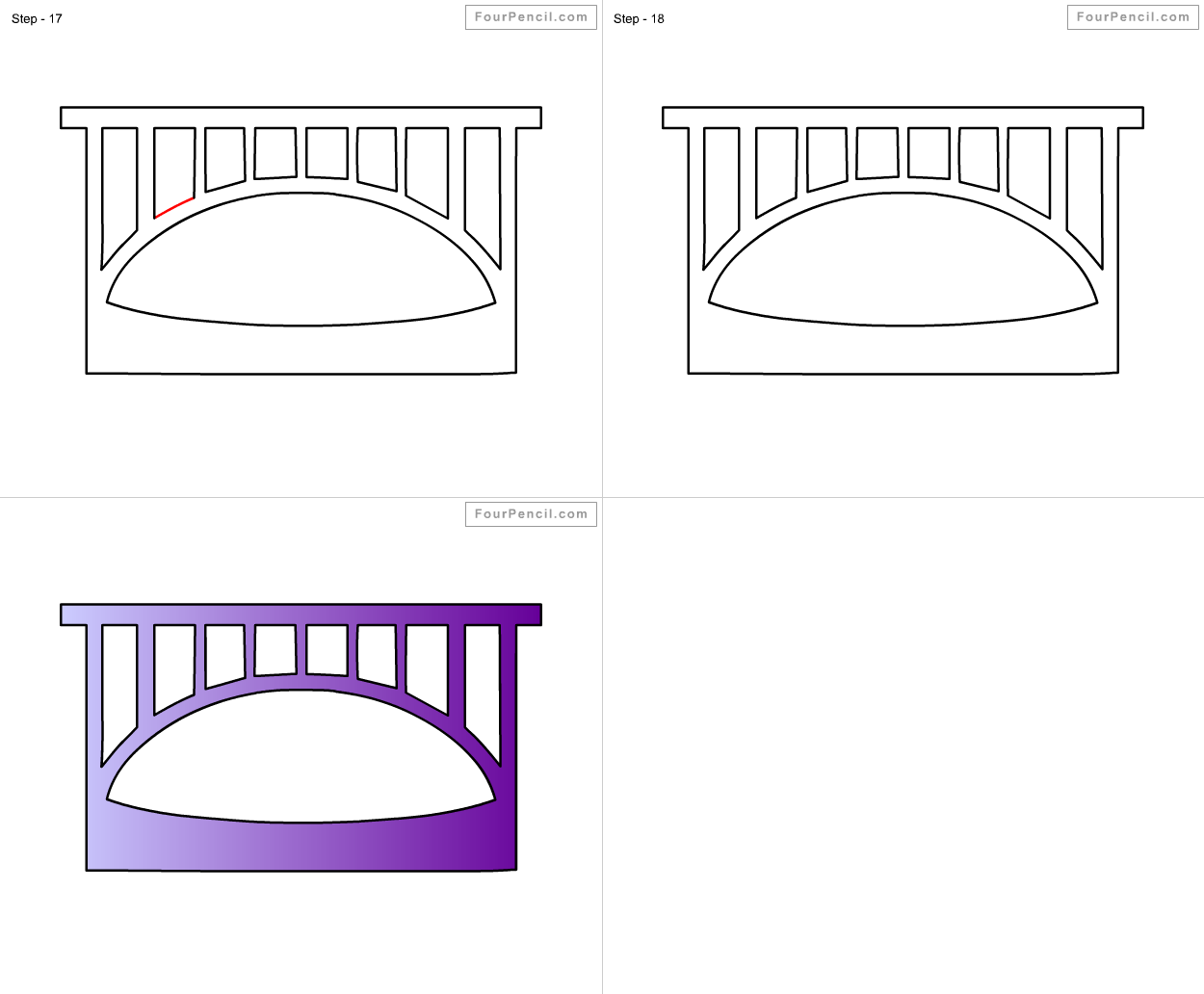
Task: Click the top-right FourPencil.com watermark button
Action: pos(1132,16)
